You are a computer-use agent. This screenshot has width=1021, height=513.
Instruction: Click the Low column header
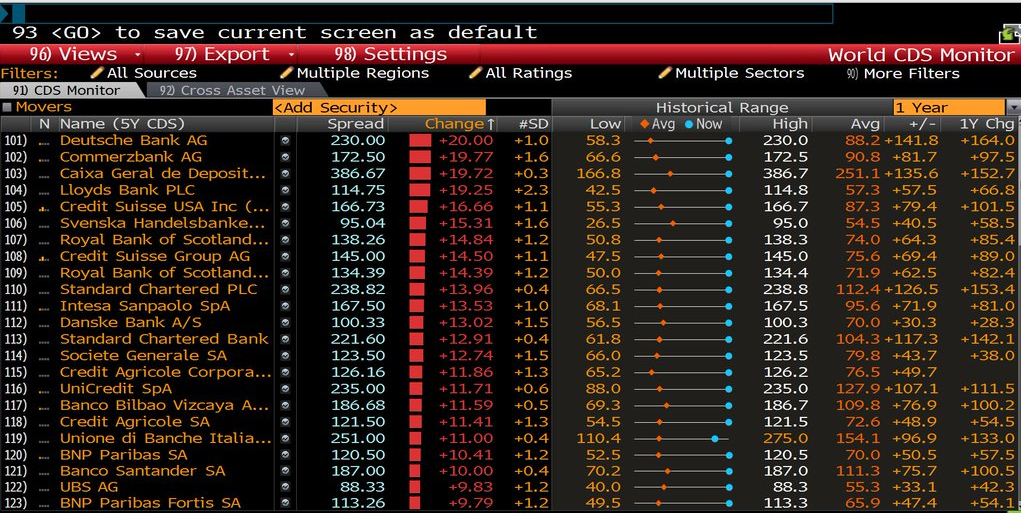605,124
